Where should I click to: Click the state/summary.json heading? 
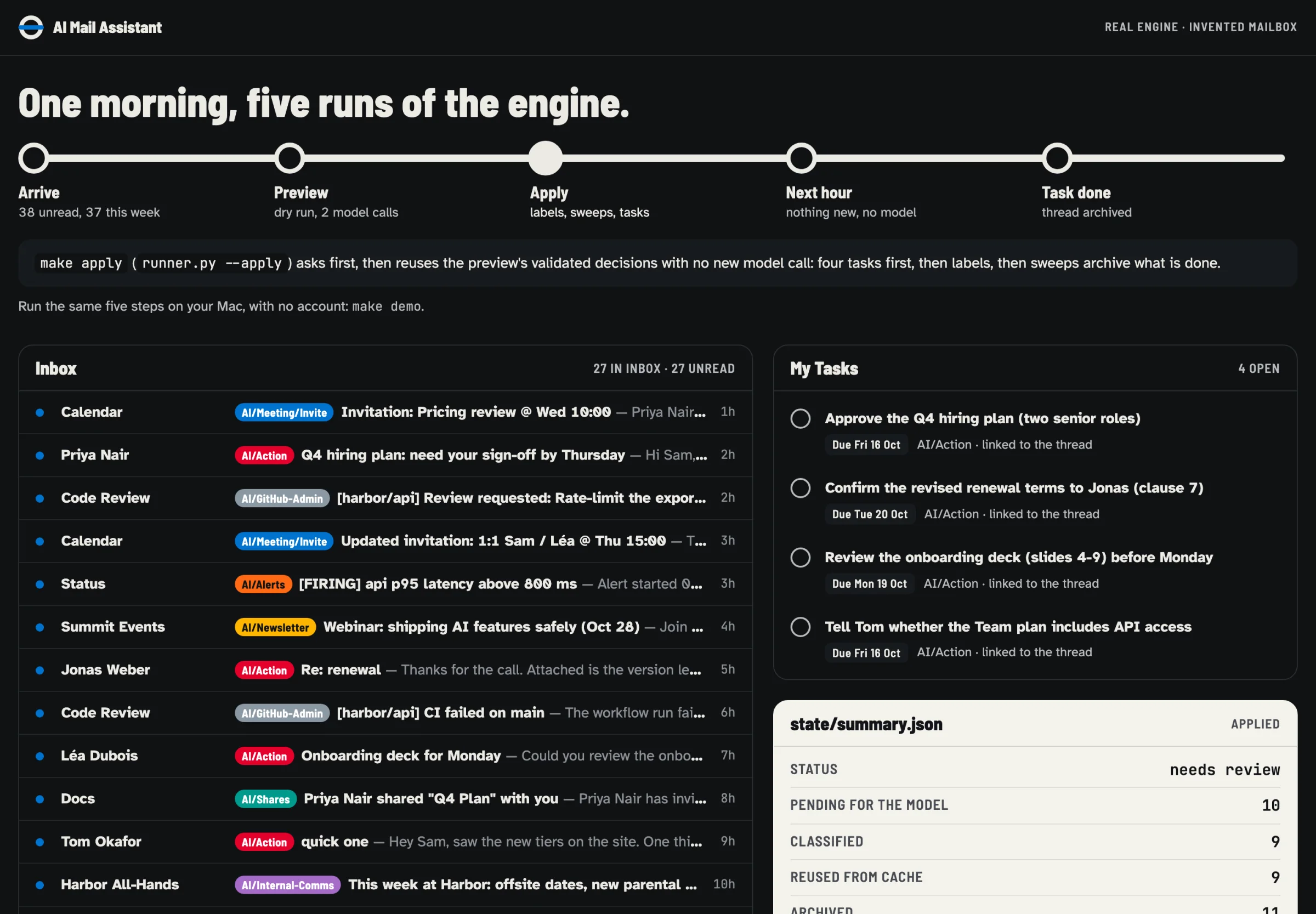pyautogui.click(x=866, y=724)
